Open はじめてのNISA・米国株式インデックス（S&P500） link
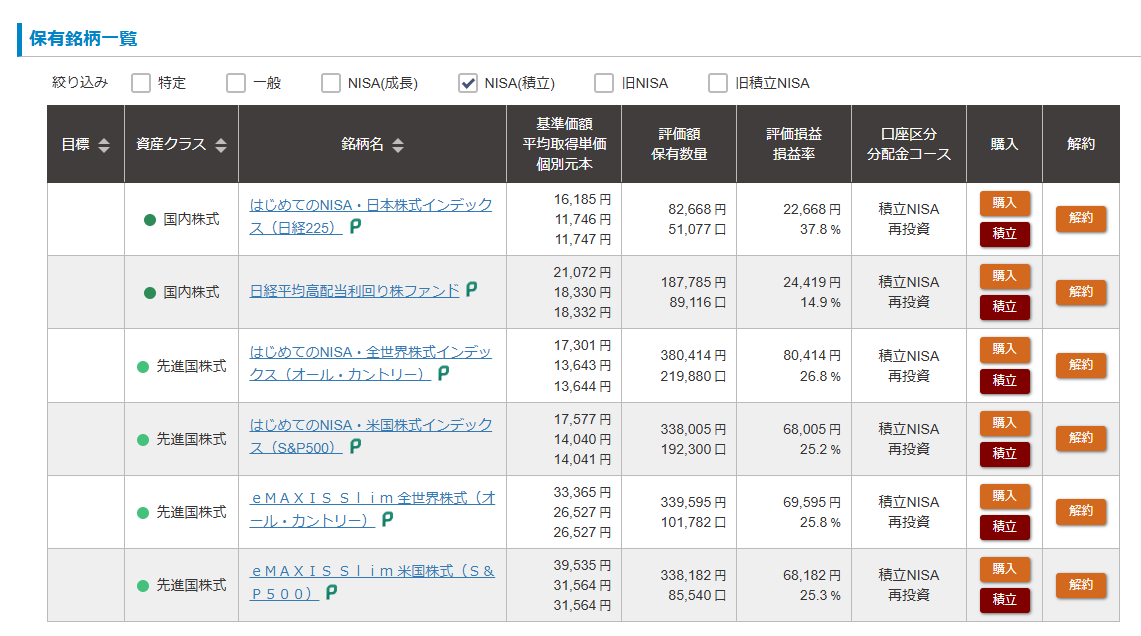Image resolution: width=1141 pixels, height=636 pixels. click(370, 436)
